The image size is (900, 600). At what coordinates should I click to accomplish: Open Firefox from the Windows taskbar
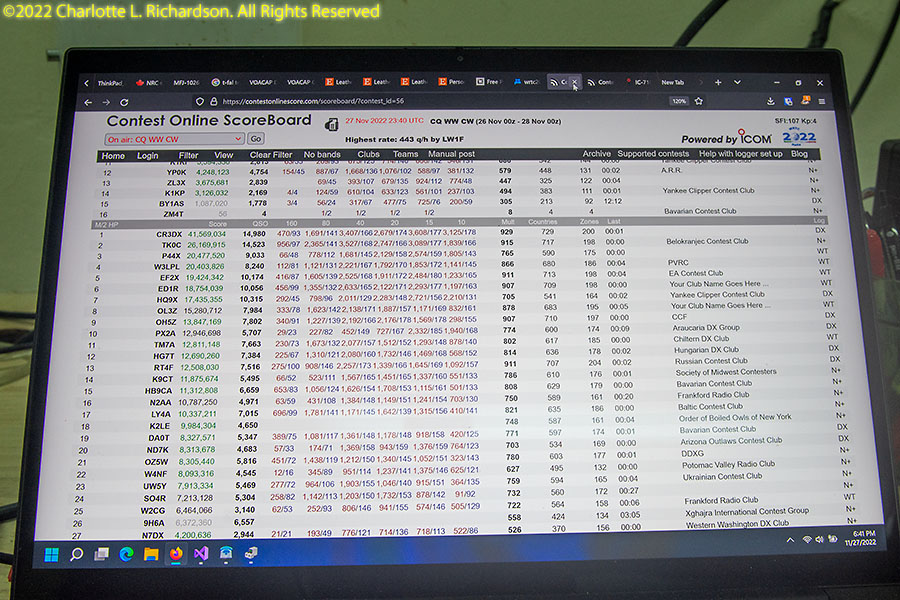click(177, 552)
